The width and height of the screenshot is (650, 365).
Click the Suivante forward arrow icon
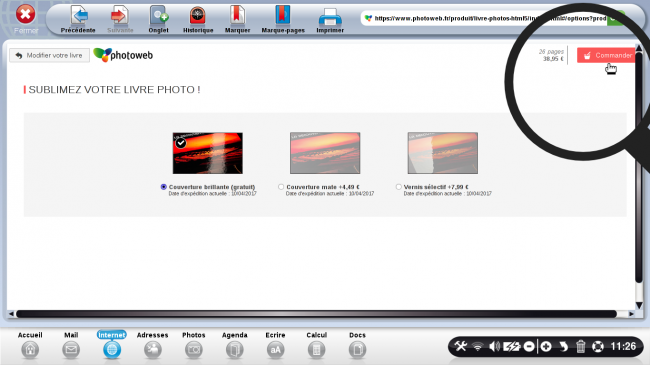(120, 16)
